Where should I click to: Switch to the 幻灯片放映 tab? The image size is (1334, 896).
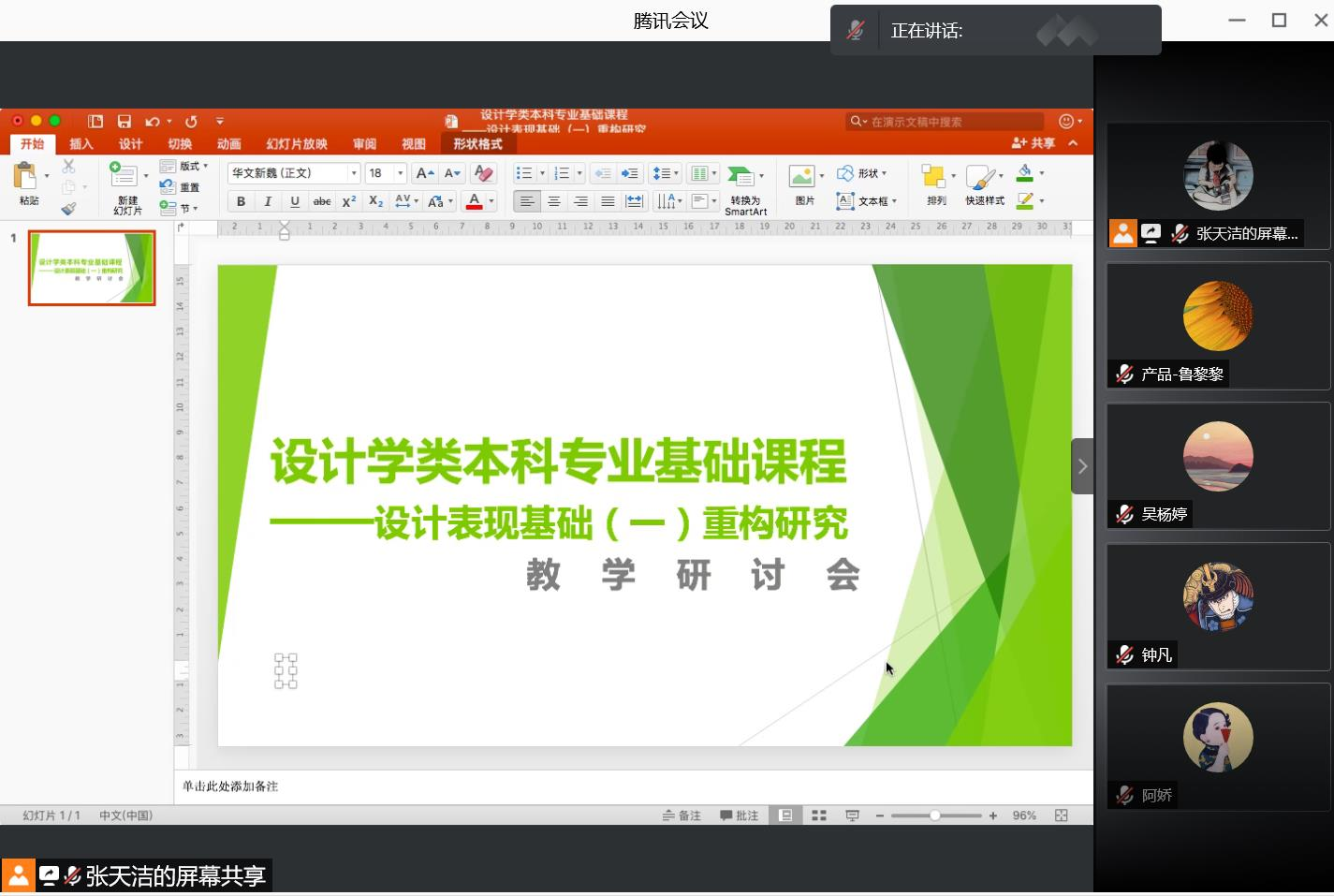pyautogui.click(x=297, y=143)
